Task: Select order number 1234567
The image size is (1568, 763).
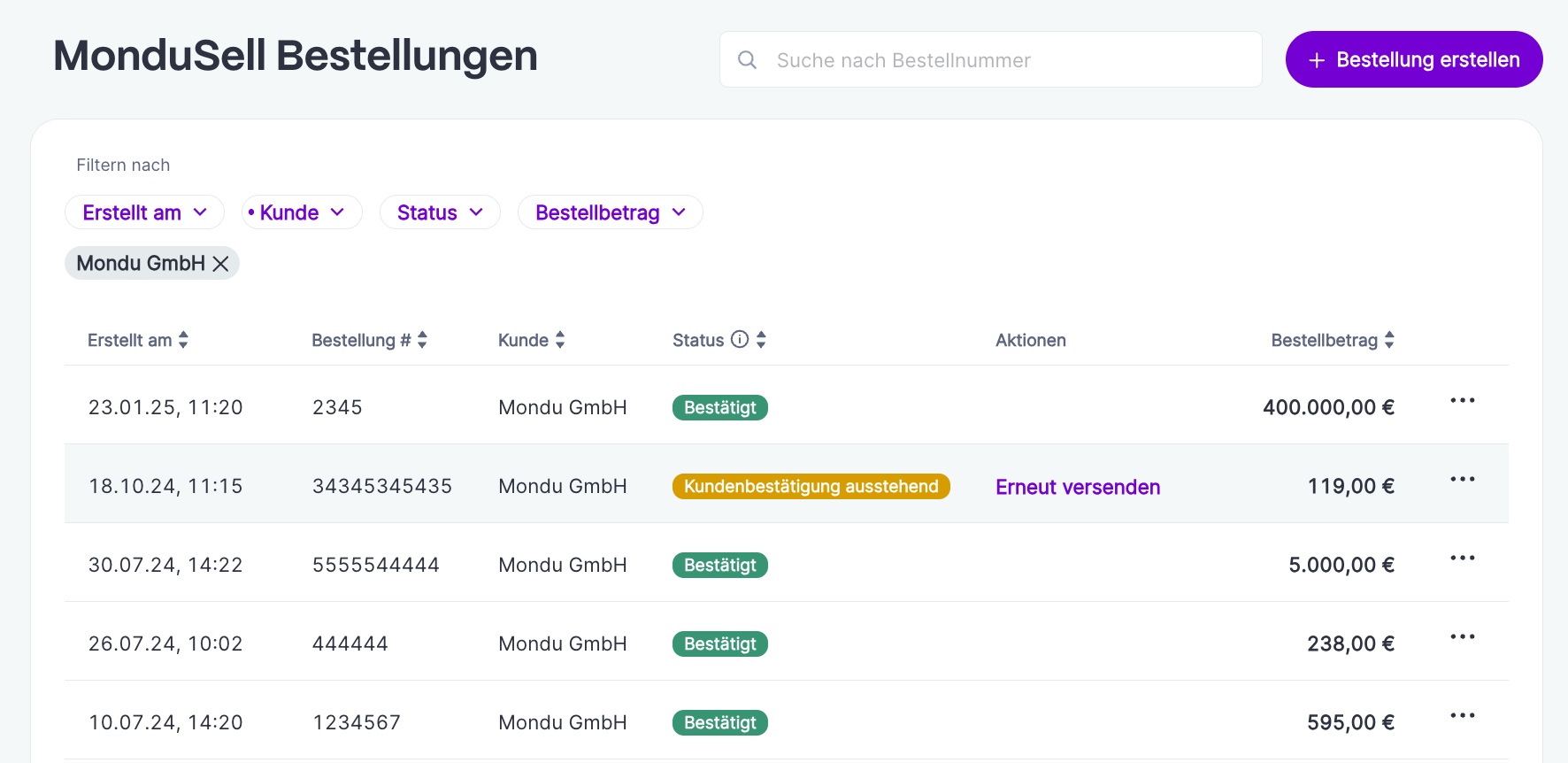Action: click(357, 722)
